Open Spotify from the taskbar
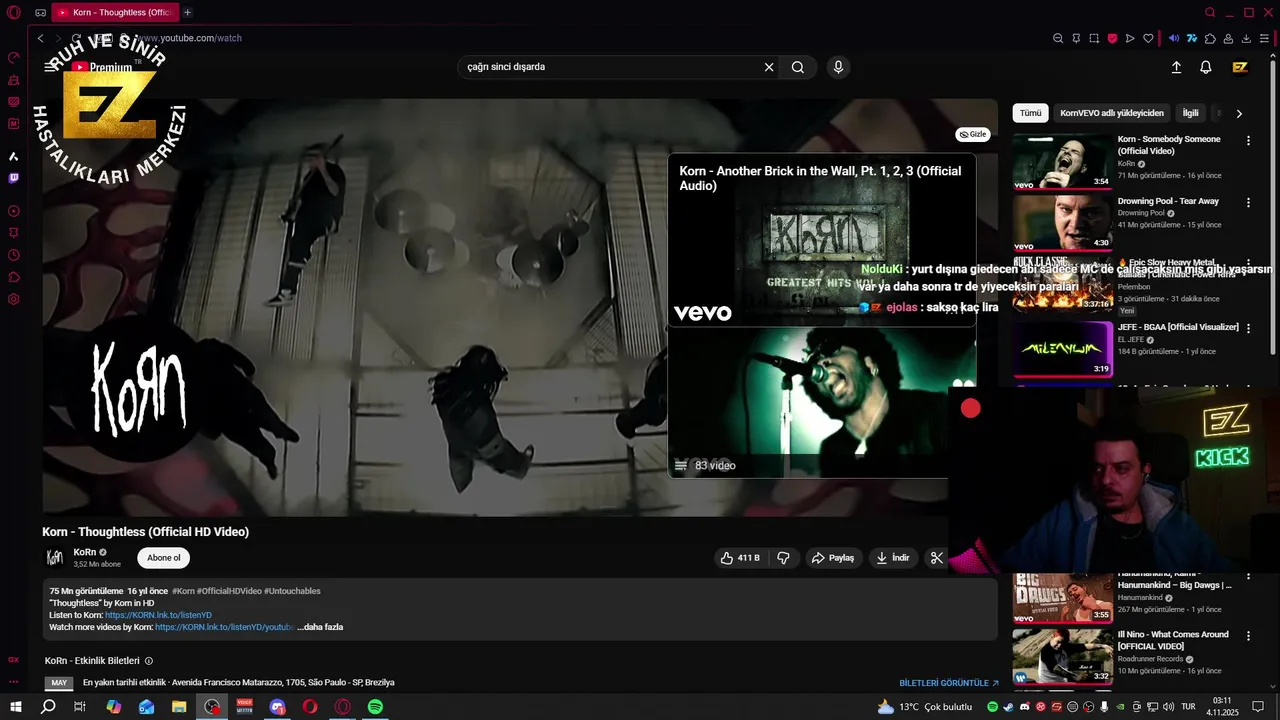This screenshot has width=1280, height=720. [375, 706]
